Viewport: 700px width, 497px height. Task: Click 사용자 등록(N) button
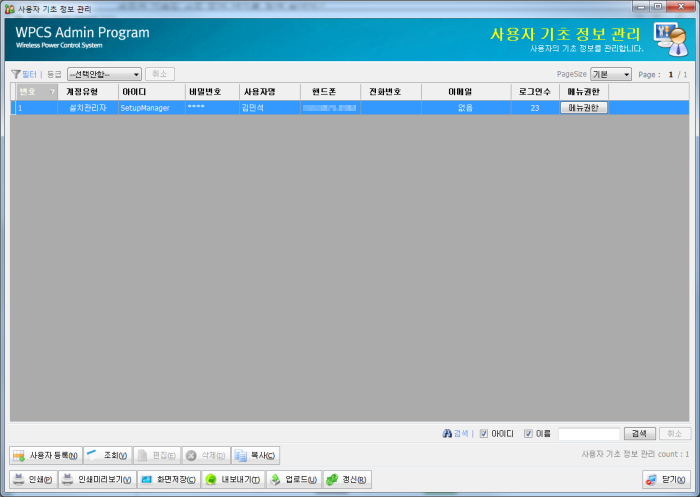[46, 455]
